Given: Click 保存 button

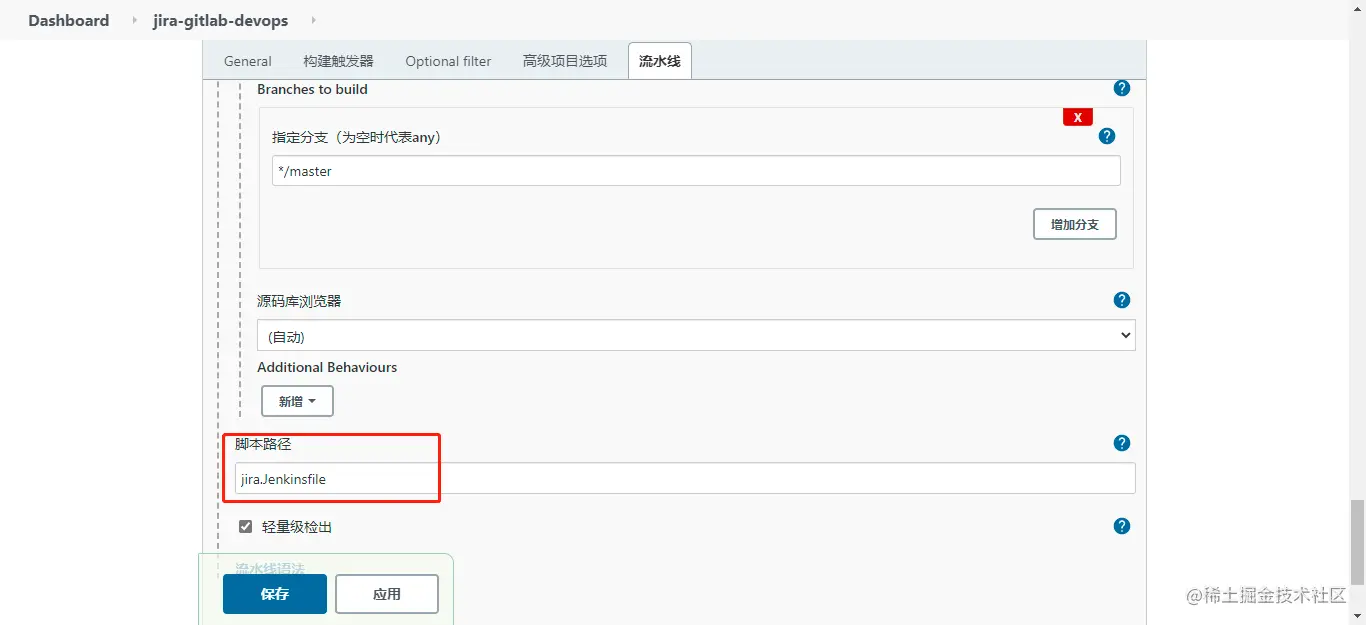Looking at the screenshot, I should pyautogui.click(x=275, y=594).
